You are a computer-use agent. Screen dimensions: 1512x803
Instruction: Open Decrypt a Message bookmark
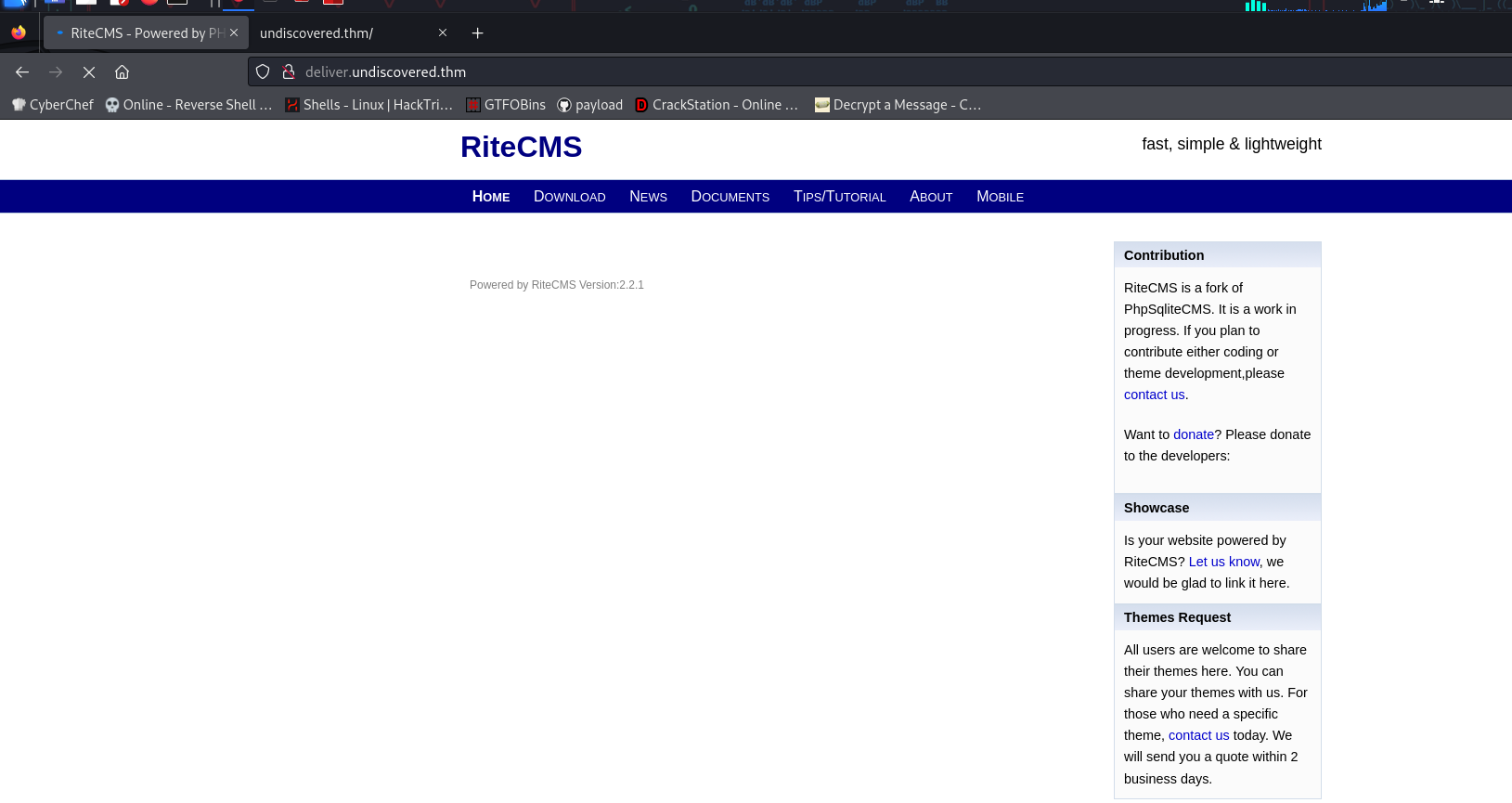click(898, 105)
